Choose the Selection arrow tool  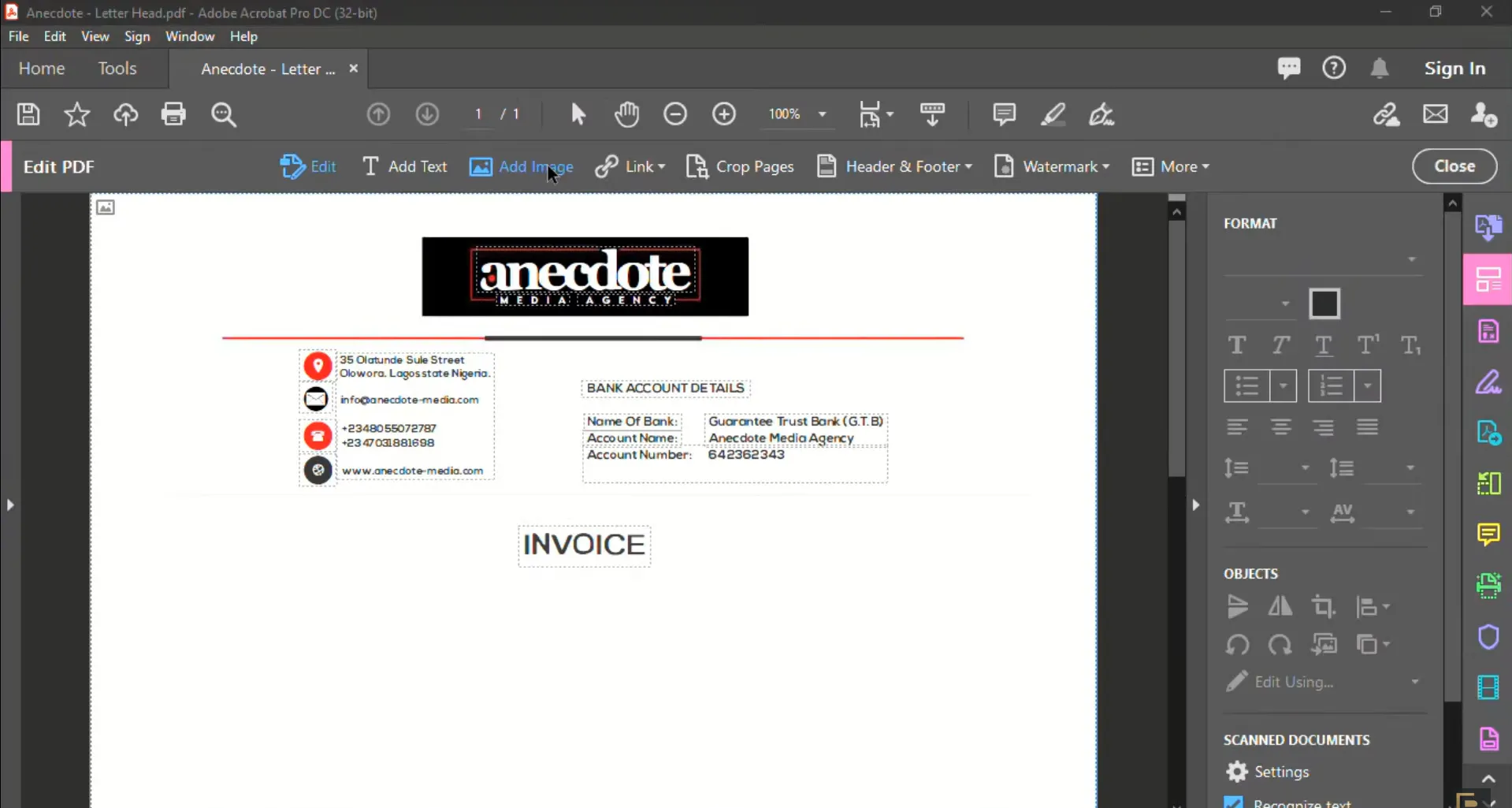coord(578,114)
